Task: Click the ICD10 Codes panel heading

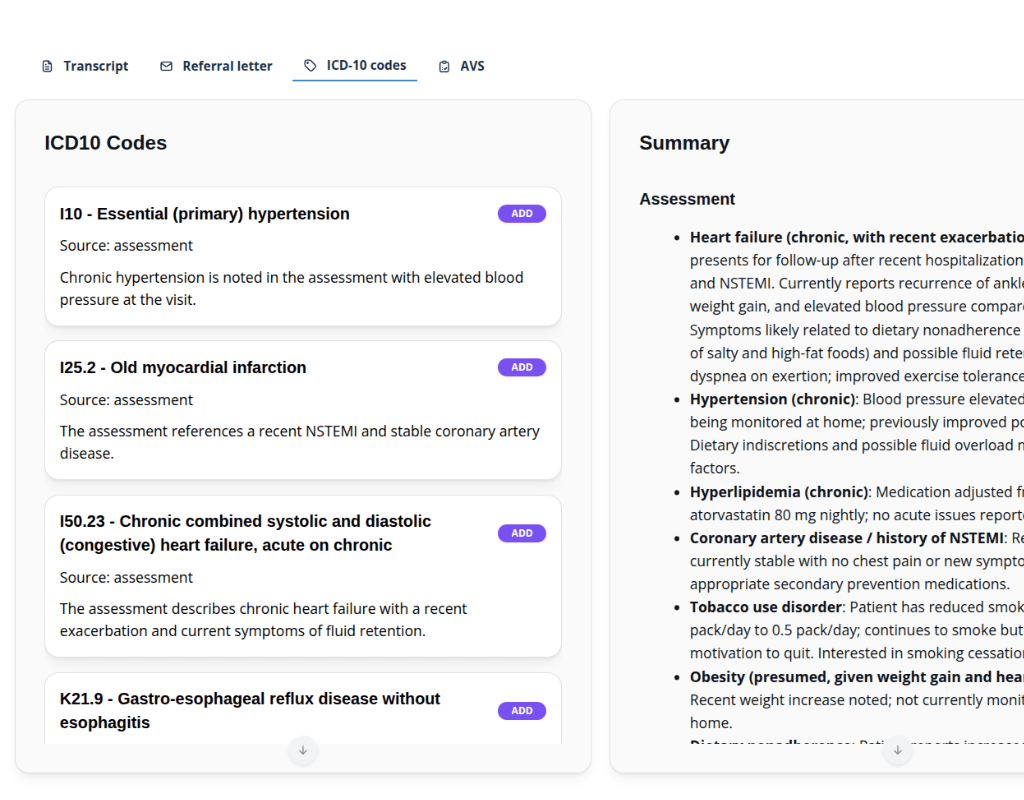Action: pyautogui.click(x=106, y=143)
